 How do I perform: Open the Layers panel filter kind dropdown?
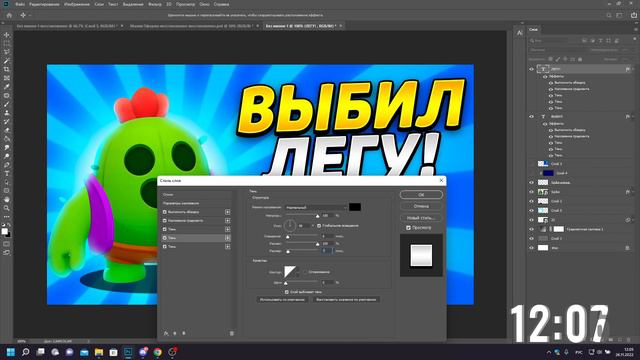[553, 41]
